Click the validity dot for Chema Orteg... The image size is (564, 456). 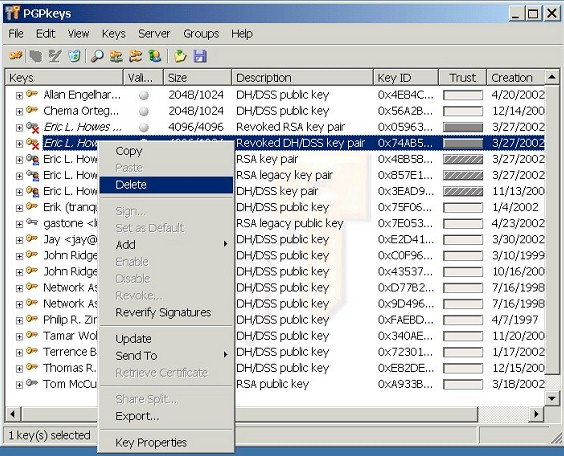tap(144, 111)
